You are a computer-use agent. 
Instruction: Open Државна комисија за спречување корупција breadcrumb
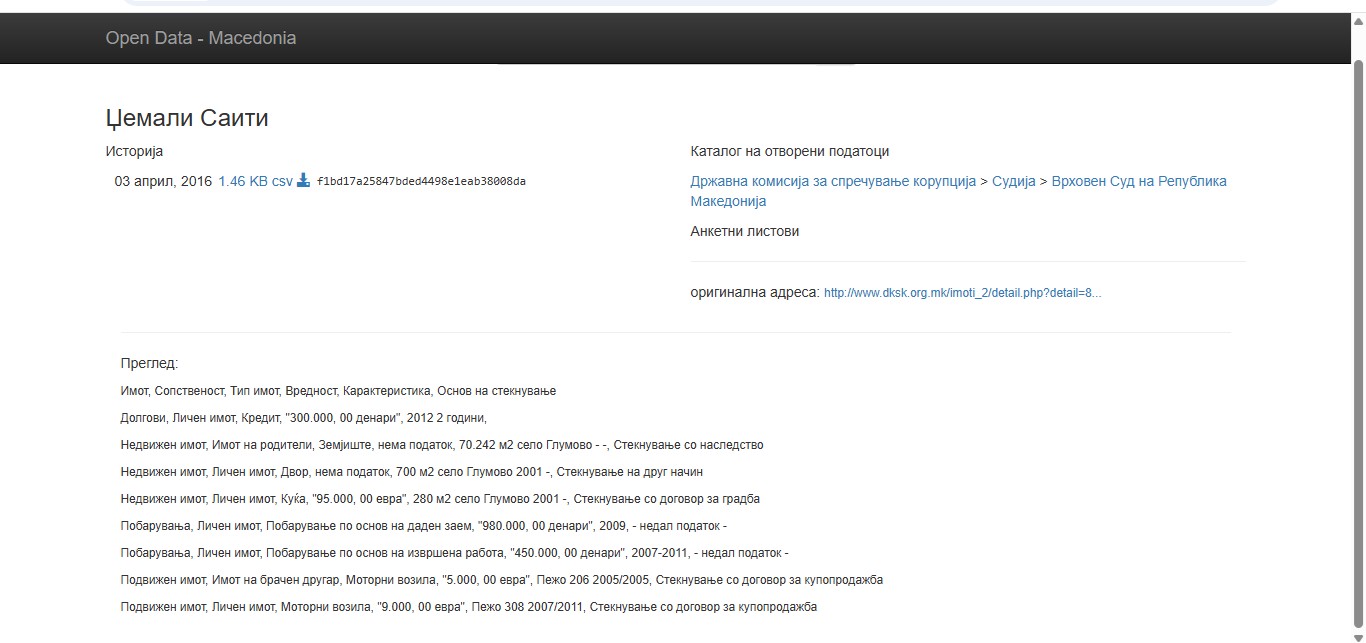833,181
